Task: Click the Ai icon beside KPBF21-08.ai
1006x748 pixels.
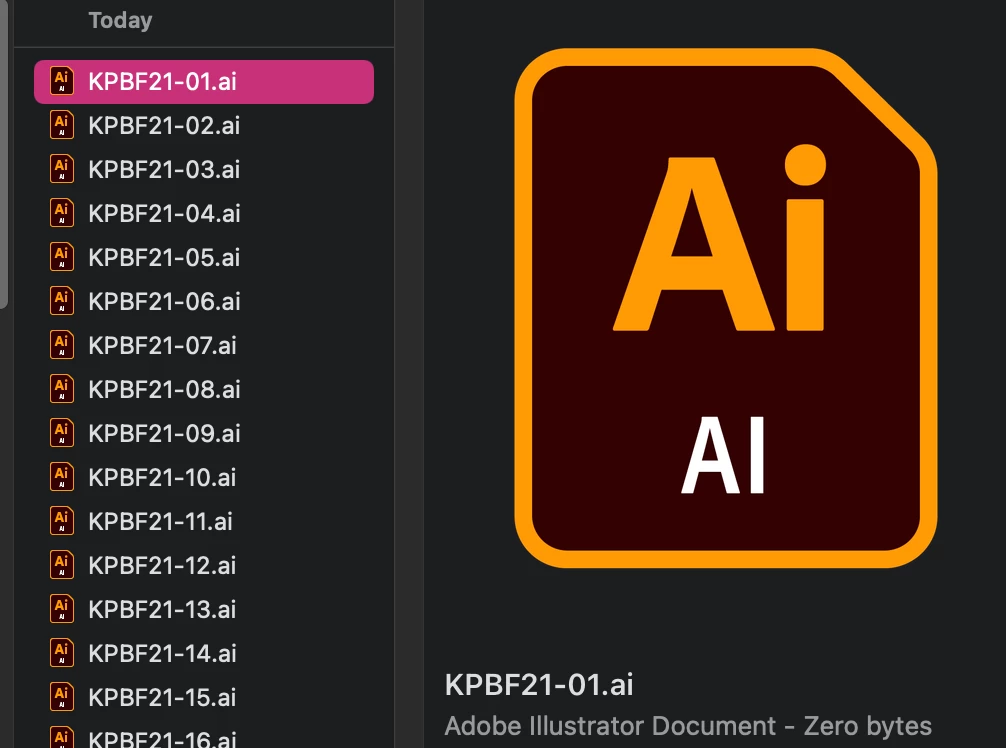Action: click(62, 389)
